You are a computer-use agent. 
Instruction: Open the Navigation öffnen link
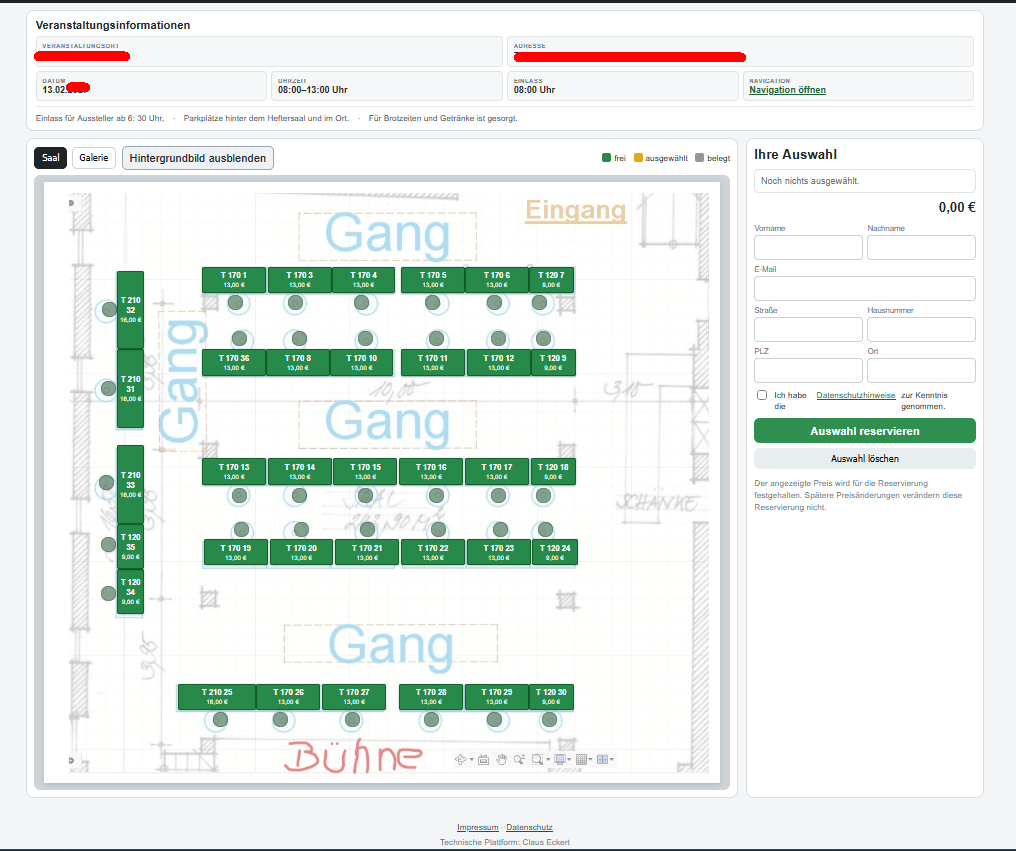pyautogui.click(x=787, y=90)
